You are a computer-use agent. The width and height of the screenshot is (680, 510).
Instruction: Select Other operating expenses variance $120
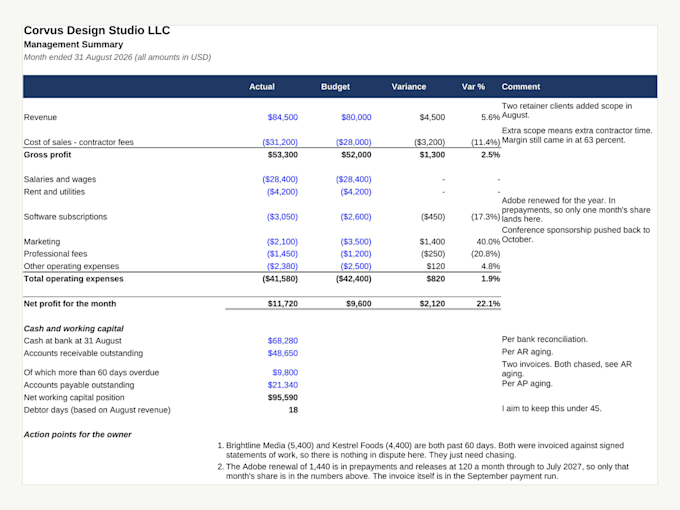click(x=435, y=266)
